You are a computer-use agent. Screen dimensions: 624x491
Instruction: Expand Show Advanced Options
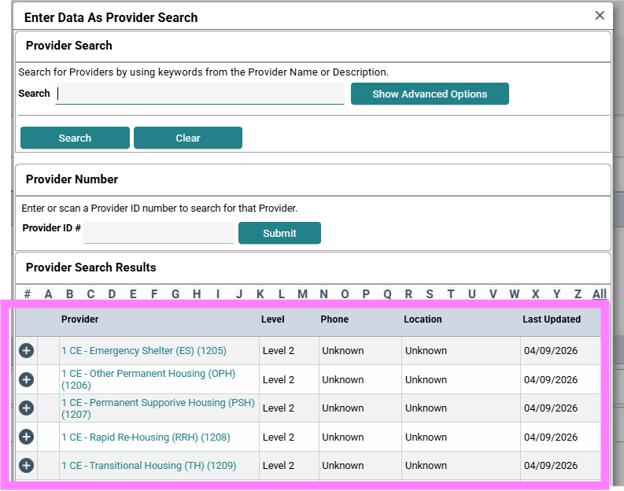pyautogui.click(x=430, y=94)
